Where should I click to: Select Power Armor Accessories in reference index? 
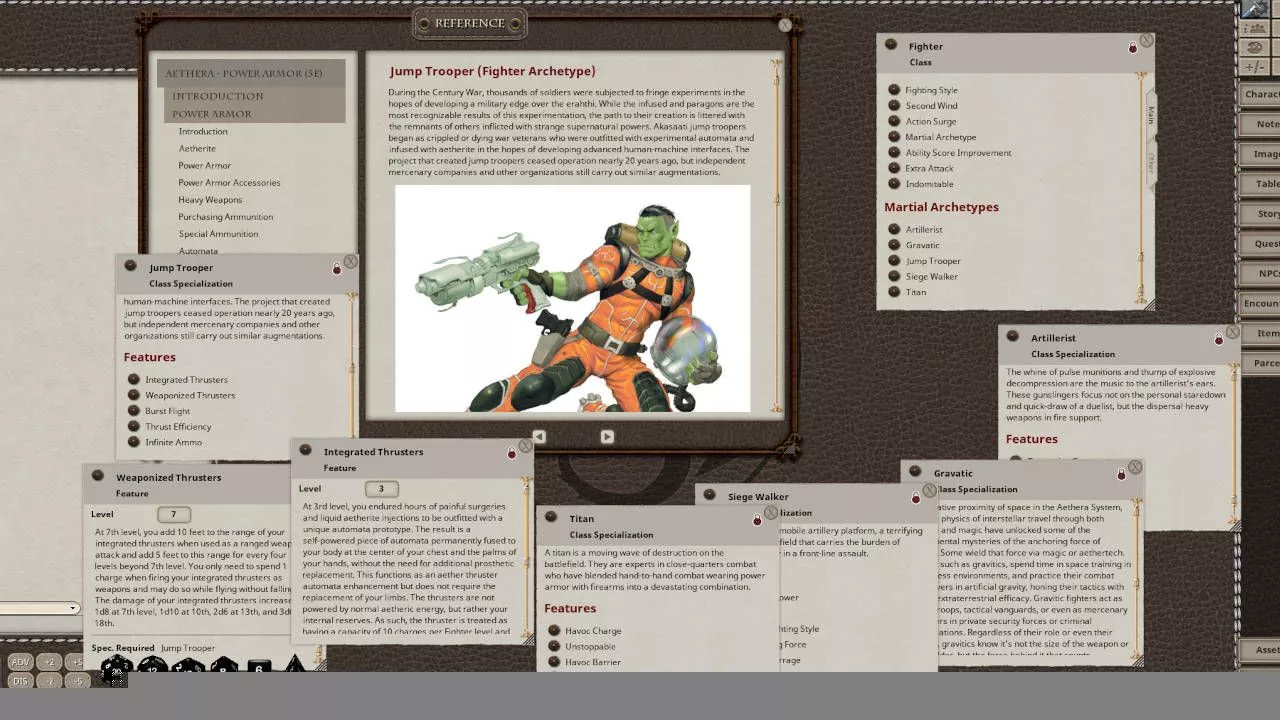229,182
